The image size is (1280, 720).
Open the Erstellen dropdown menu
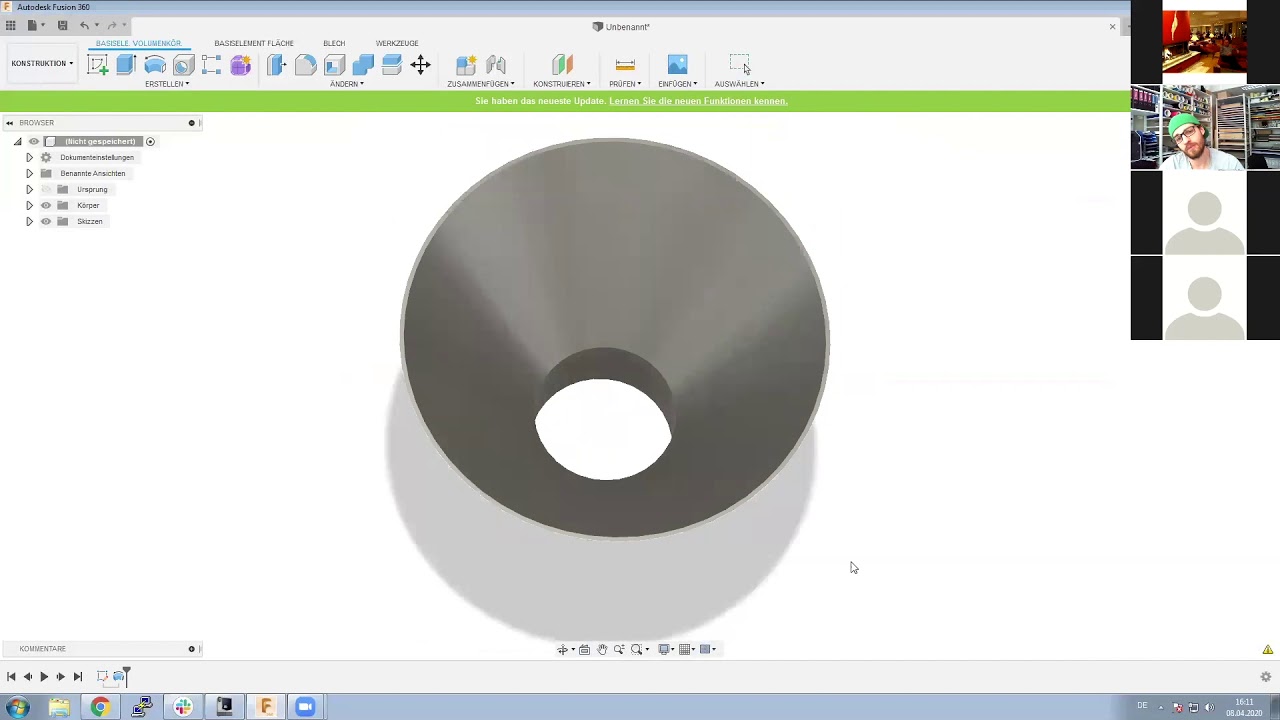pyautogui.click(x=167, y=84)
